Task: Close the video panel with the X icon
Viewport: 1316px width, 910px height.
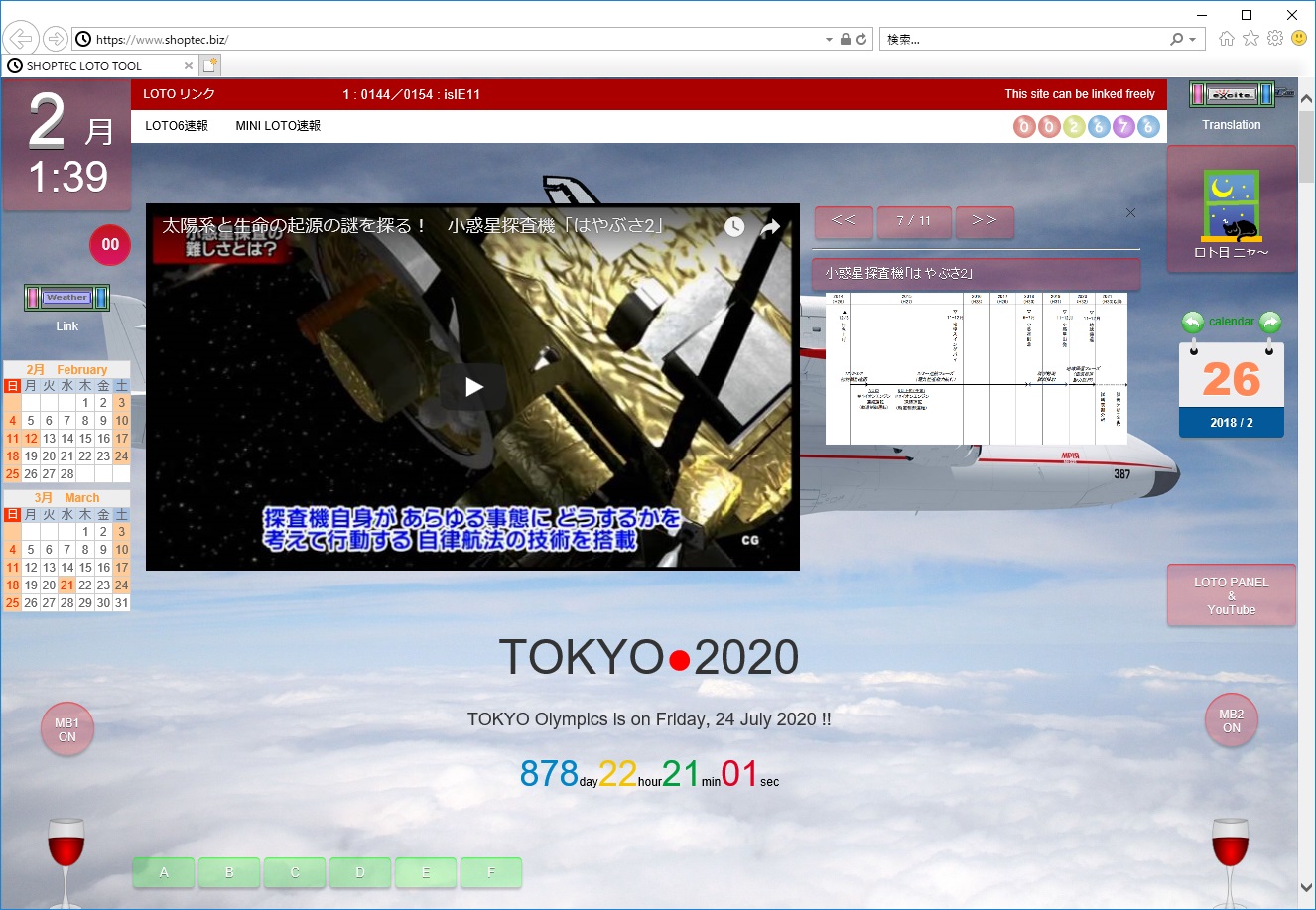Action: [x=1130, y=212]
